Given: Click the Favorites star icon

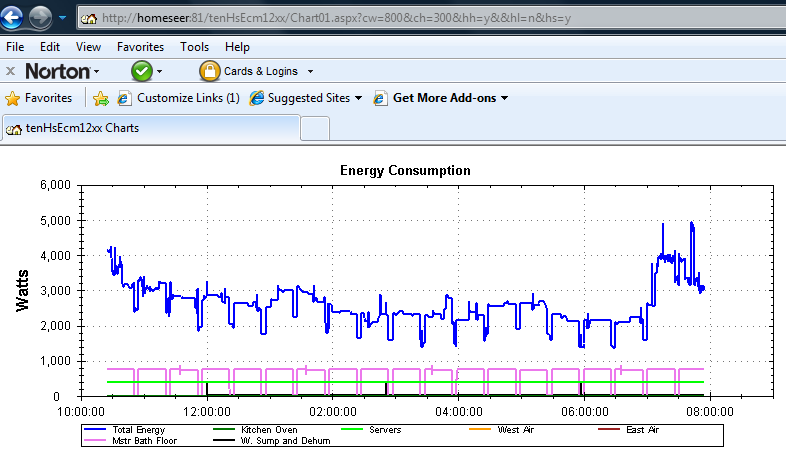Looking at the screenshot, I should click(x=13, y=98).
